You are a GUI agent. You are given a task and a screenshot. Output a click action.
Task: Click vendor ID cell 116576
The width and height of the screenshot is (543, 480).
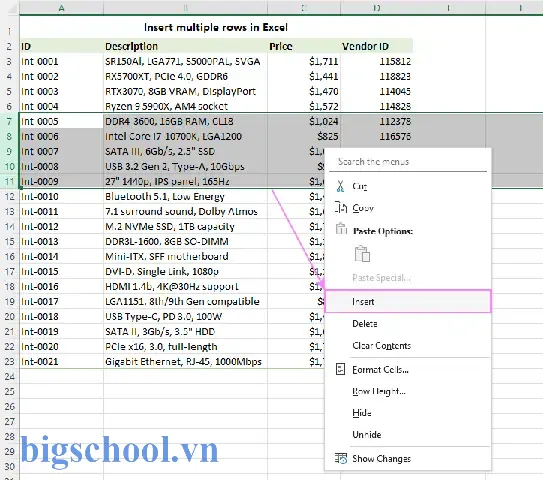click(376, 136)
